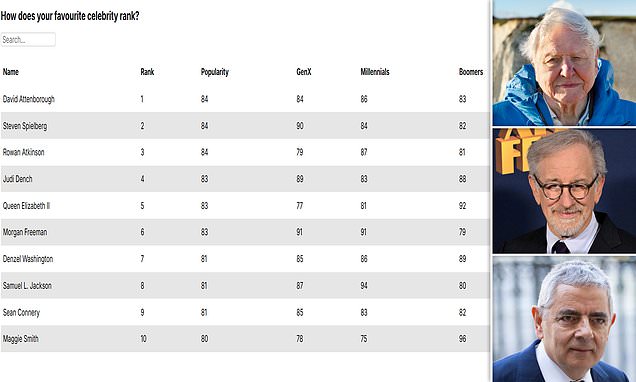Open the bottom photo with navy suit
This screenshot has width=636, height=382.
(564, 319)
